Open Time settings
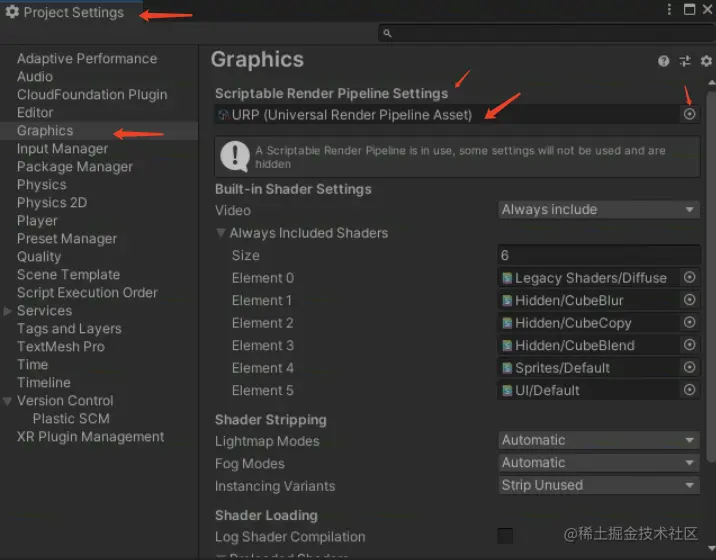716x560 pixels. click(x=32, y=365)
